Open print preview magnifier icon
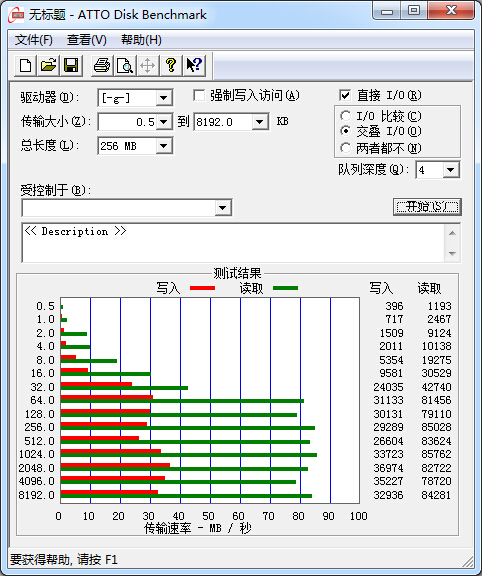Viewport: 482px width, 576px height. coord(125,65)
